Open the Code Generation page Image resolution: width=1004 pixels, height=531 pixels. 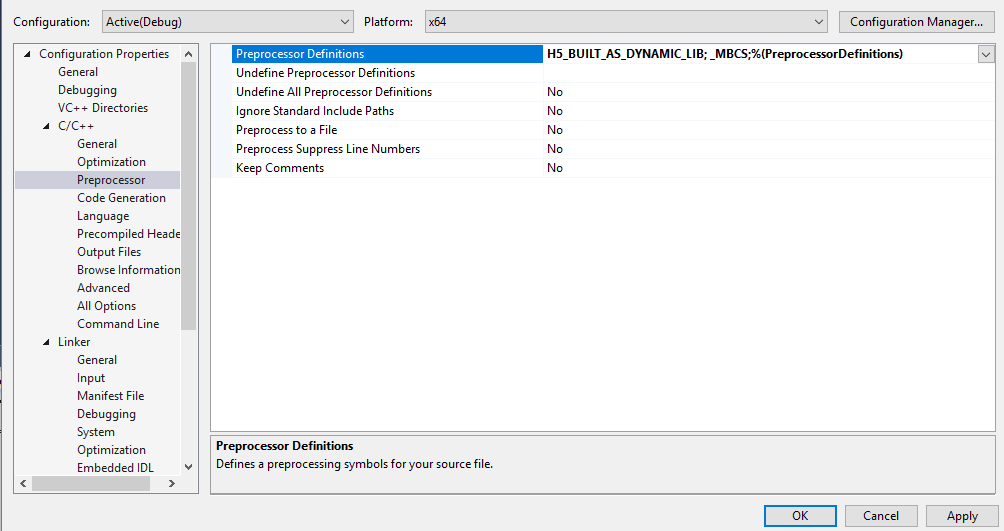coord(121,198)
